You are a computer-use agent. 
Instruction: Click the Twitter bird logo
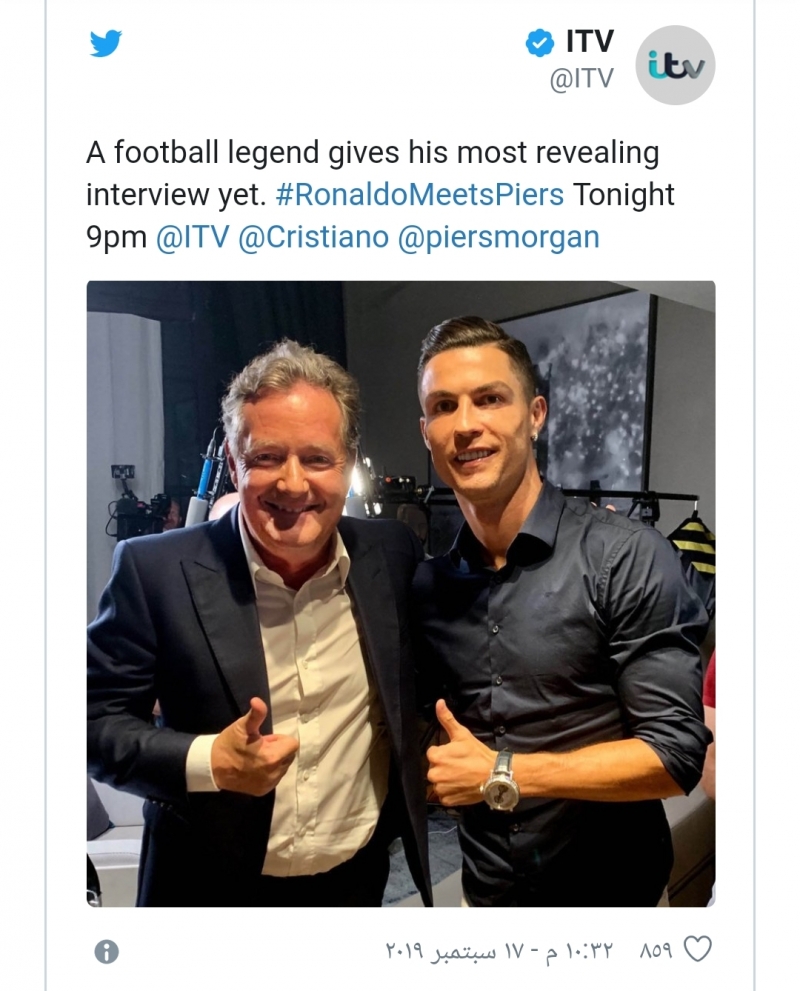click(105, 45)
